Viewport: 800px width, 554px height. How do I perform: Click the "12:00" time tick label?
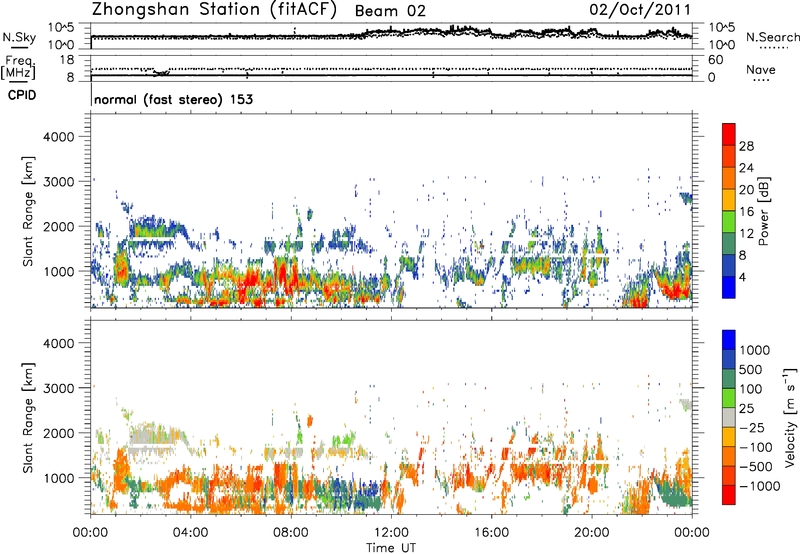tap(391, 533)
